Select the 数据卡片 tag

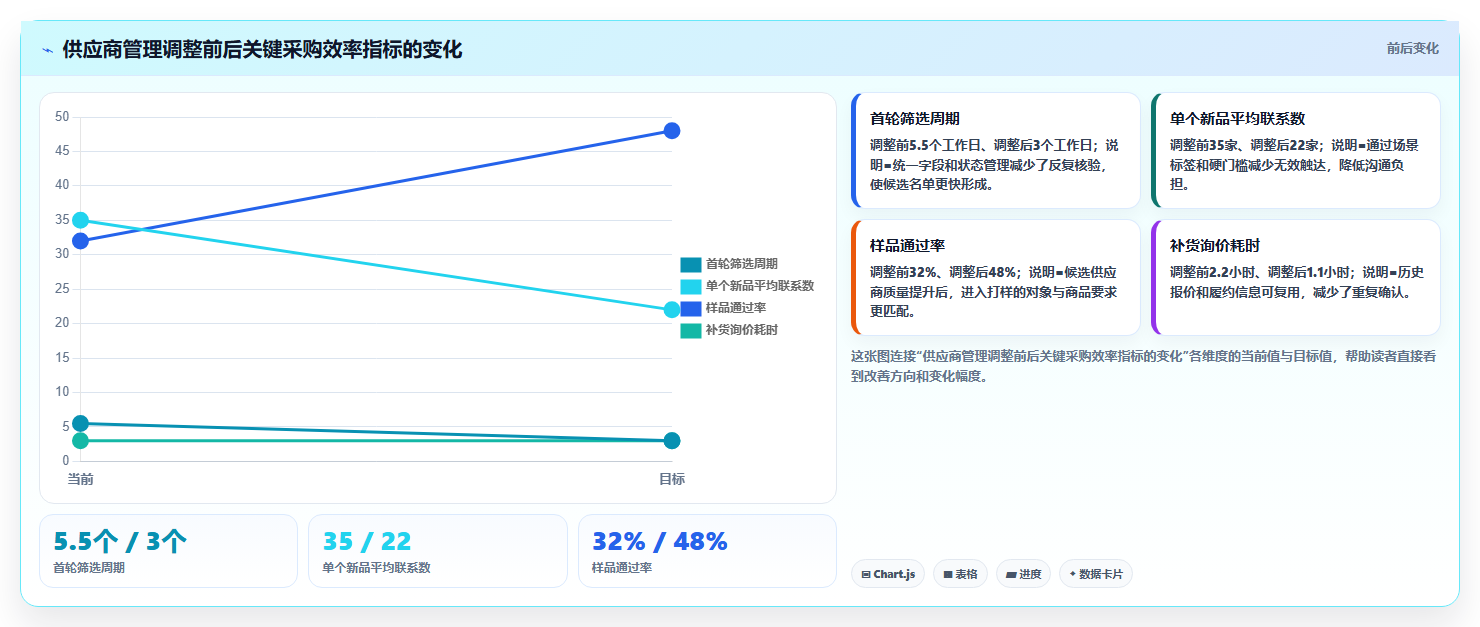tap(1095, 574)
